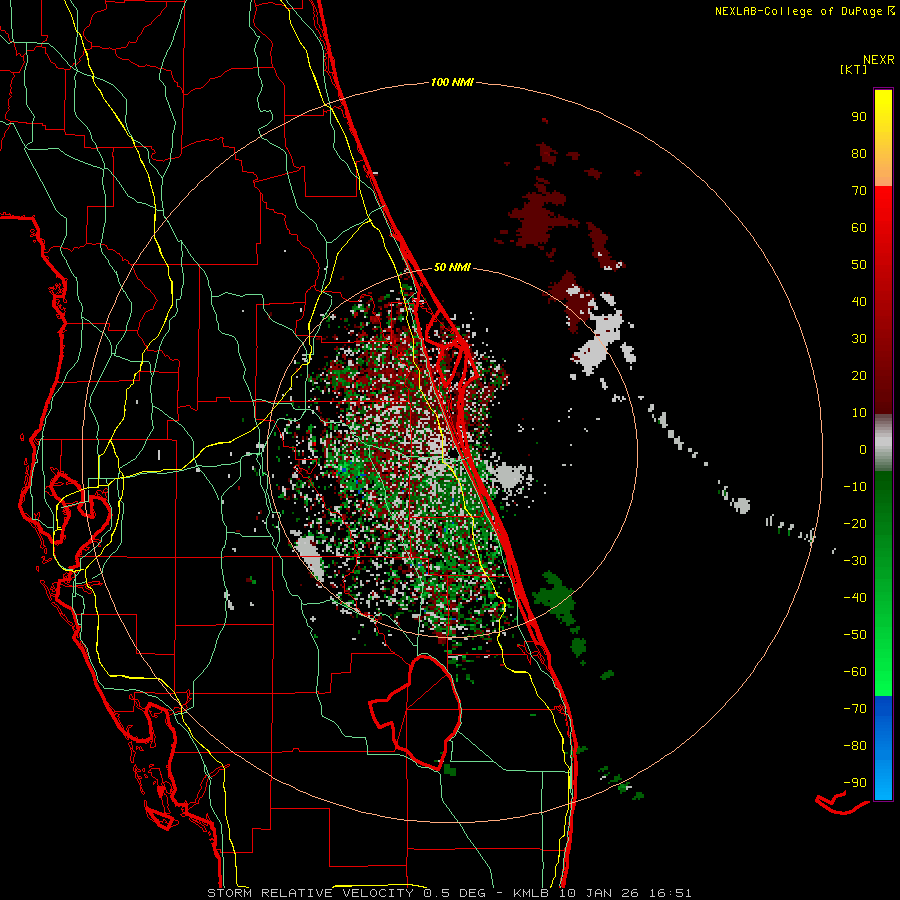Click the 30 value on the velocity scale

tap(859, 339)
